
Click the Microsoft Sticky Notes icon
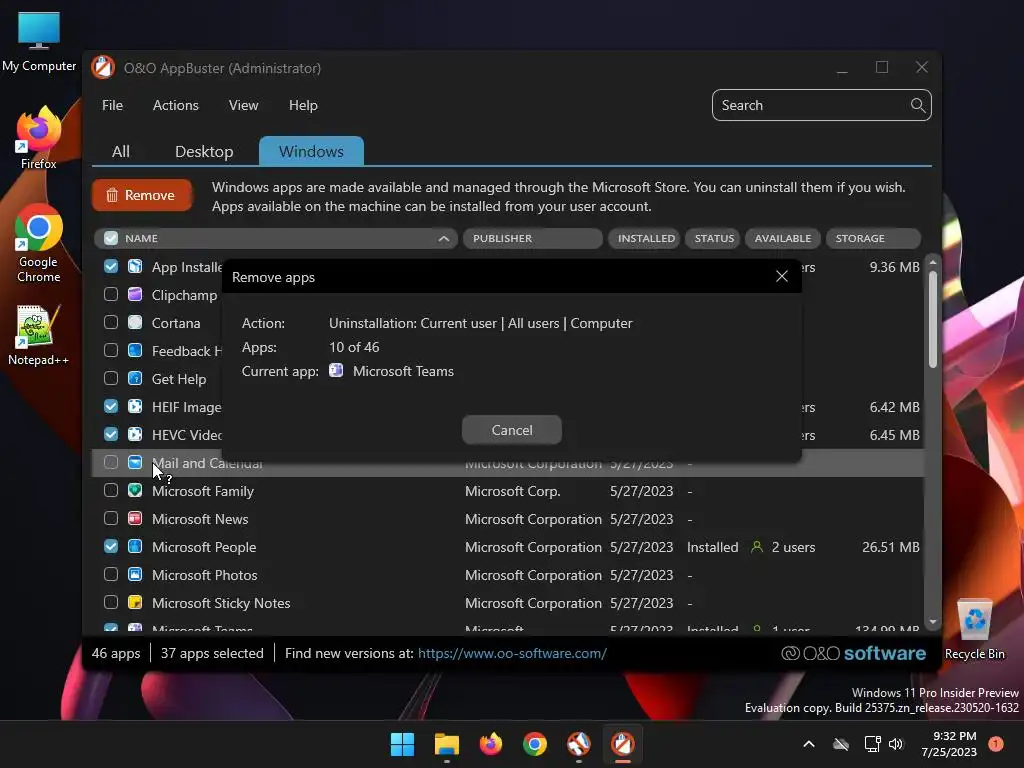pyautogui.click(x=135, y=603)
